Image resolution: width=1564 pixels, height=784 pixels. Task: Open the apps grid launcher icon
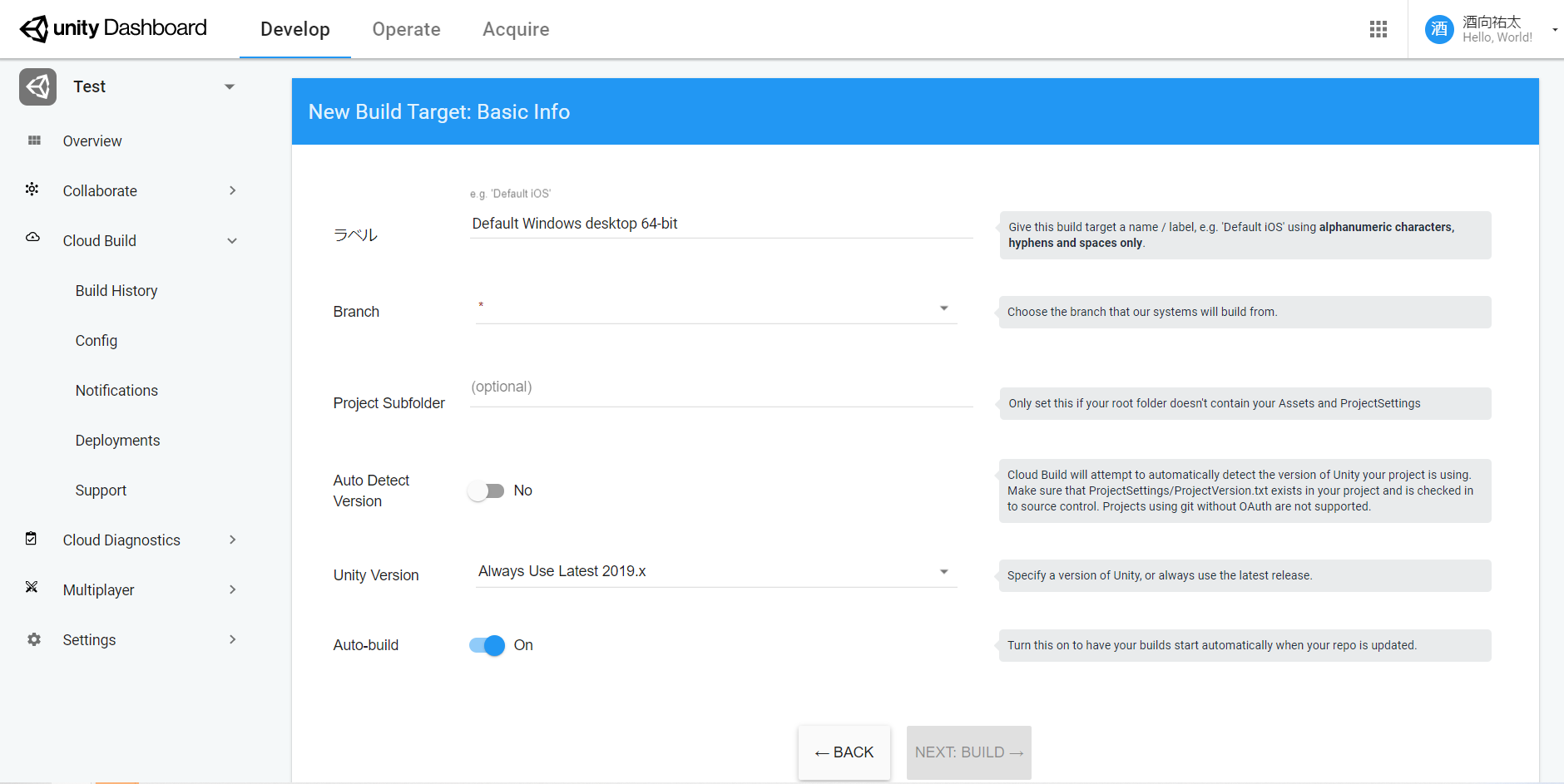(x=1378, y=29)
